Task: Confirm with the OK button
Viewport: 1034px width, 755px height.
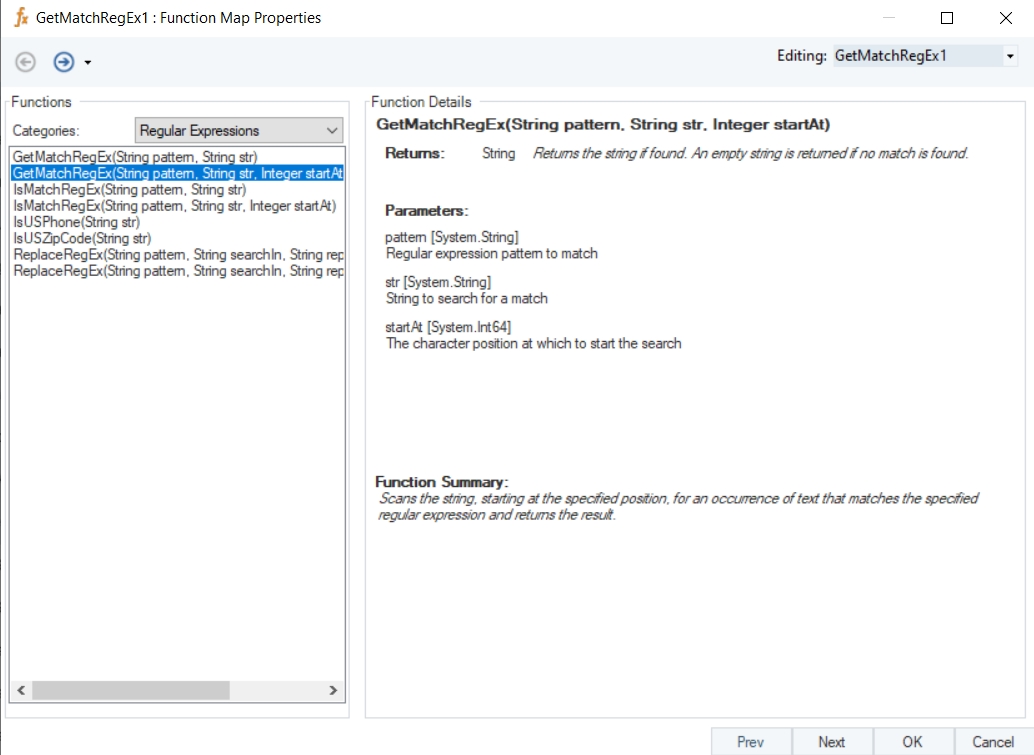Action: [x=912, y=741]
